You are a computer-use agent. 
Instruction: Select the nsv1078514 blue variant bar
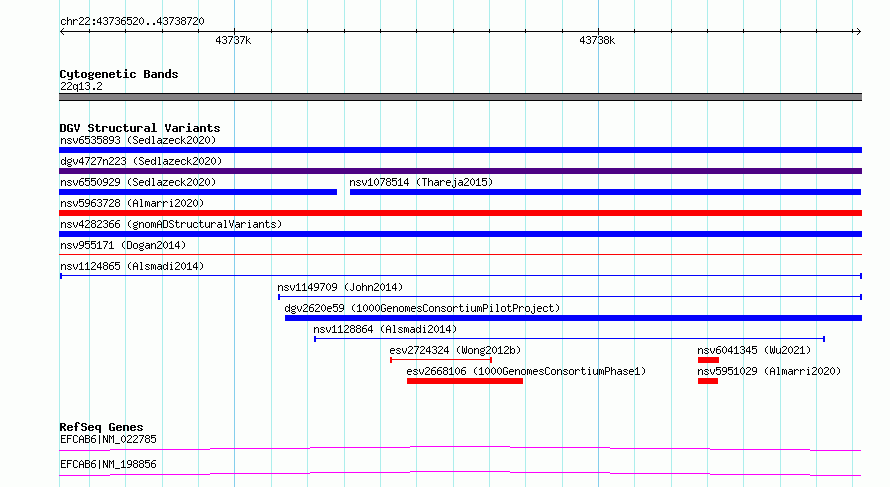click(606, 192)
